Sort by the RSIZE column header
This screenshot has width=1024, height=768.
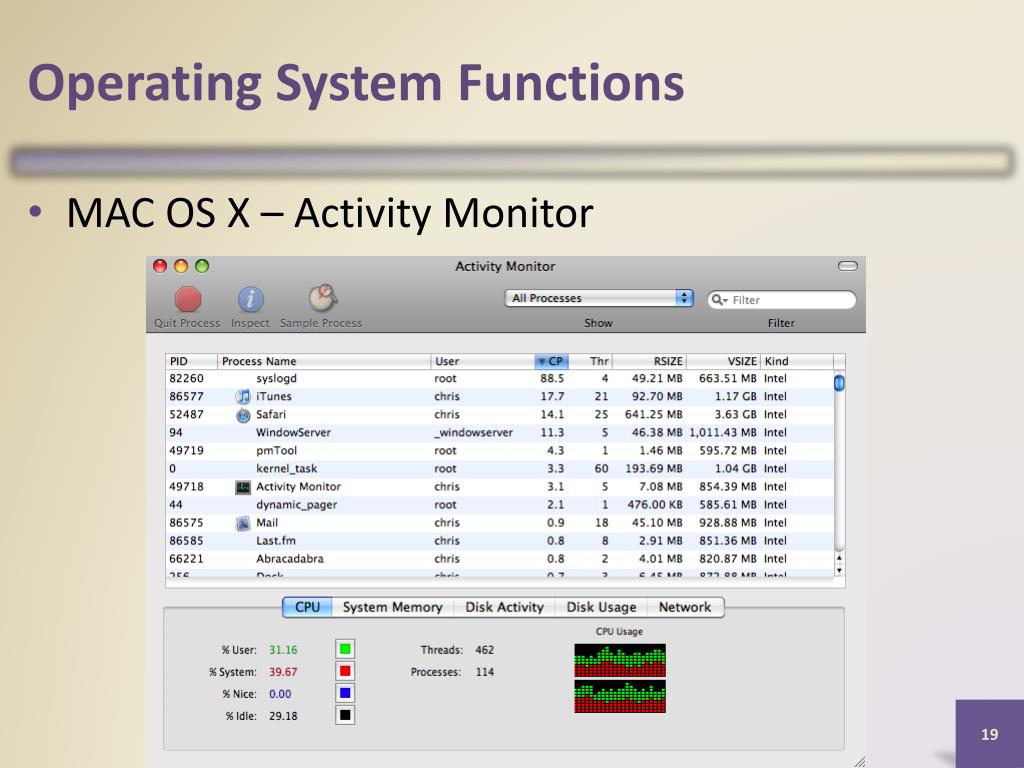(x=649, y=361)
